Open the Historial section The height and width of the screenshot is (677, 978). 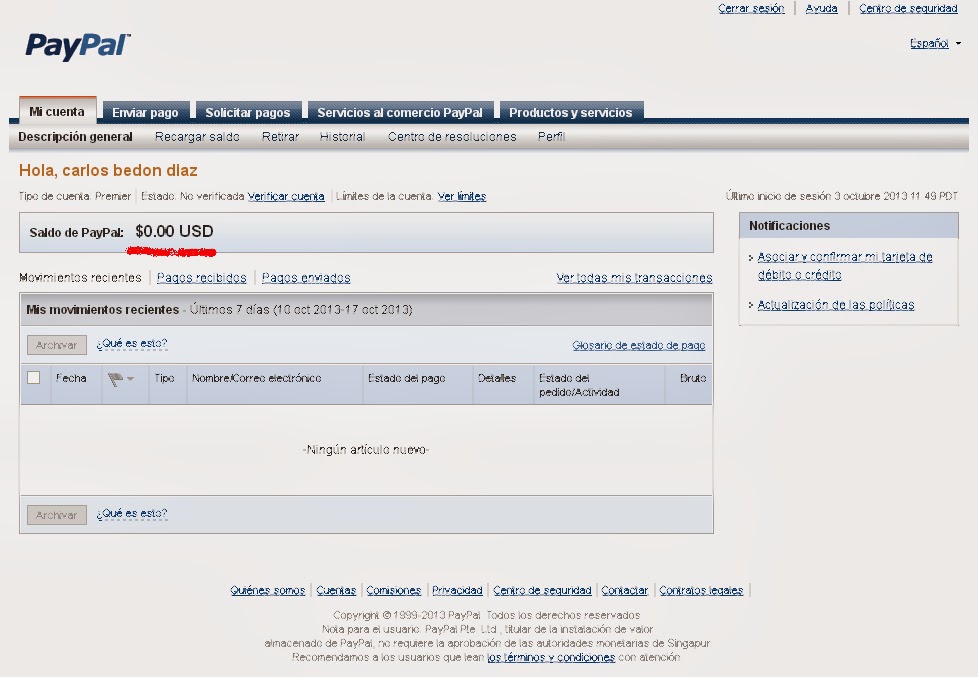coord(342,137)
